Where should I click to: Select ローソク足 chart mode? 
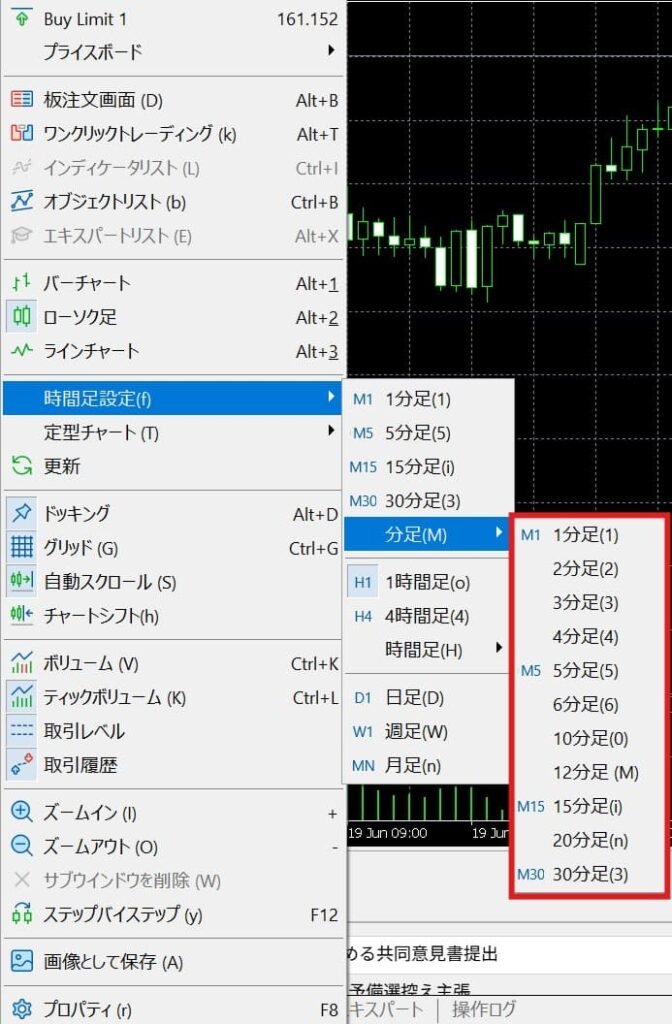point(172,317)
